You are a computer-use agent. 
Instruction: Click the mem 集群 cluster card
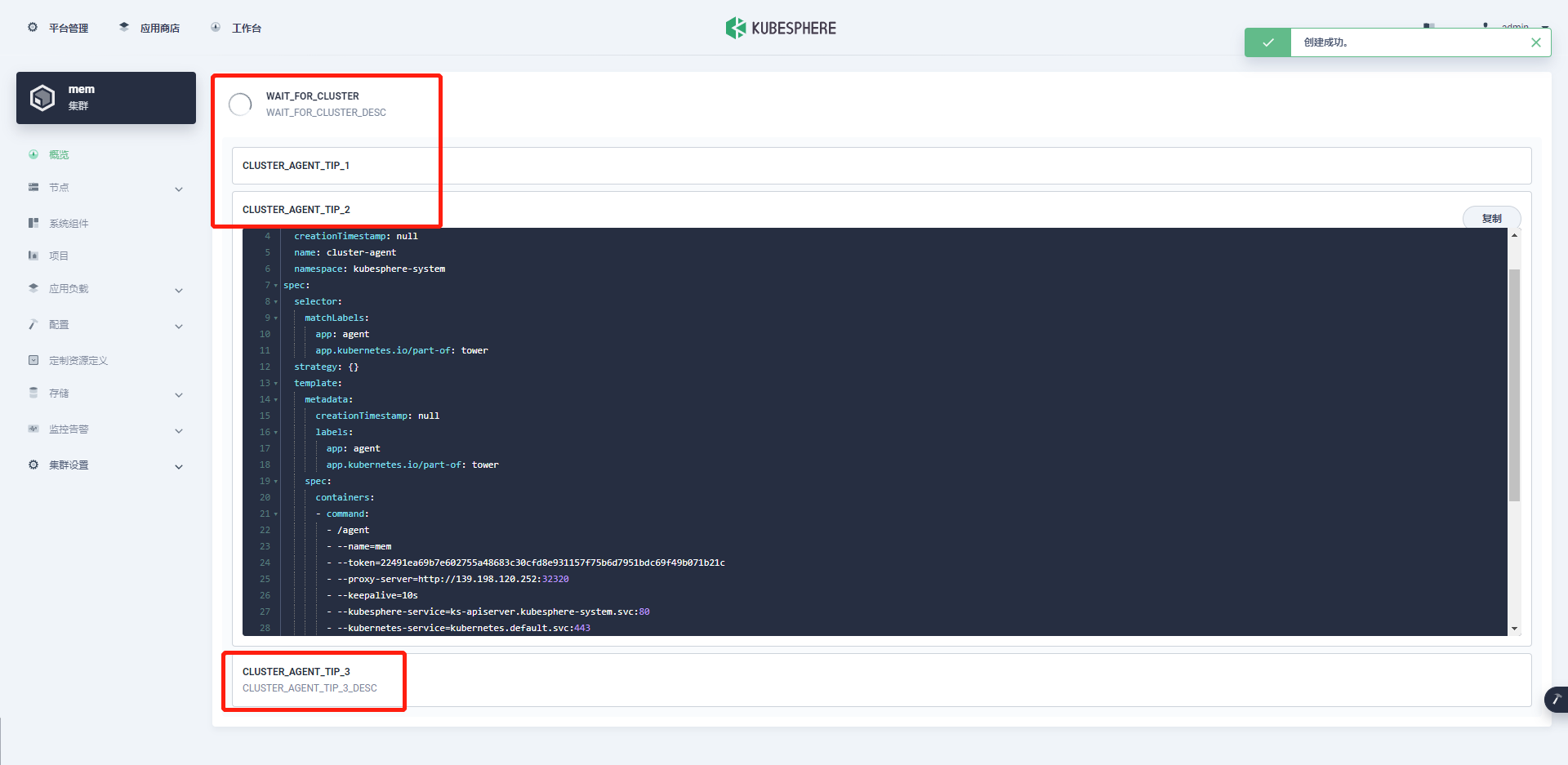click(x=106, y=98)
